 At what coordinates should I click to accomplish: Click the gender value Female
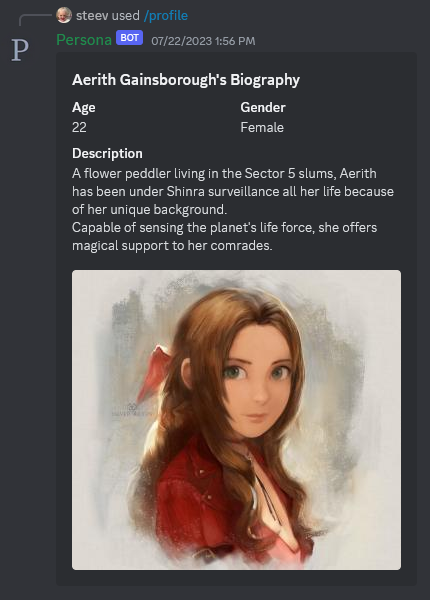262,127
